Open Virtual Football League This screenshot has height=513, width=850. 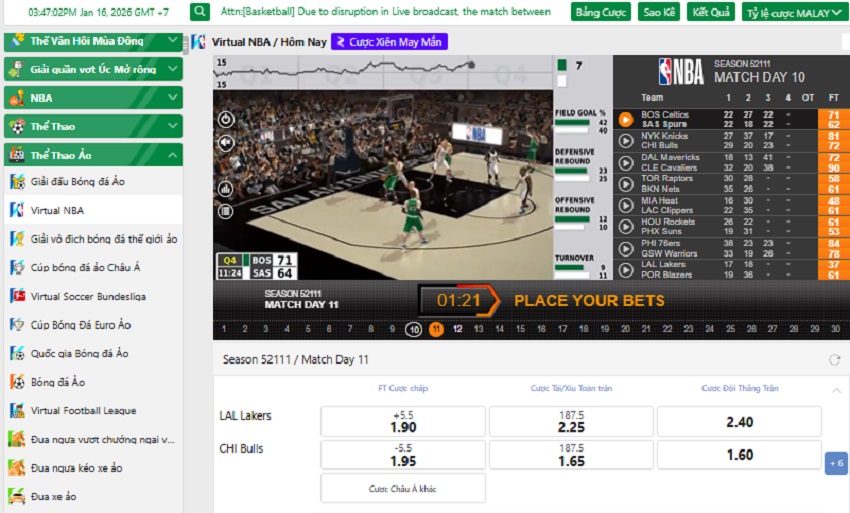pos(93,411)
